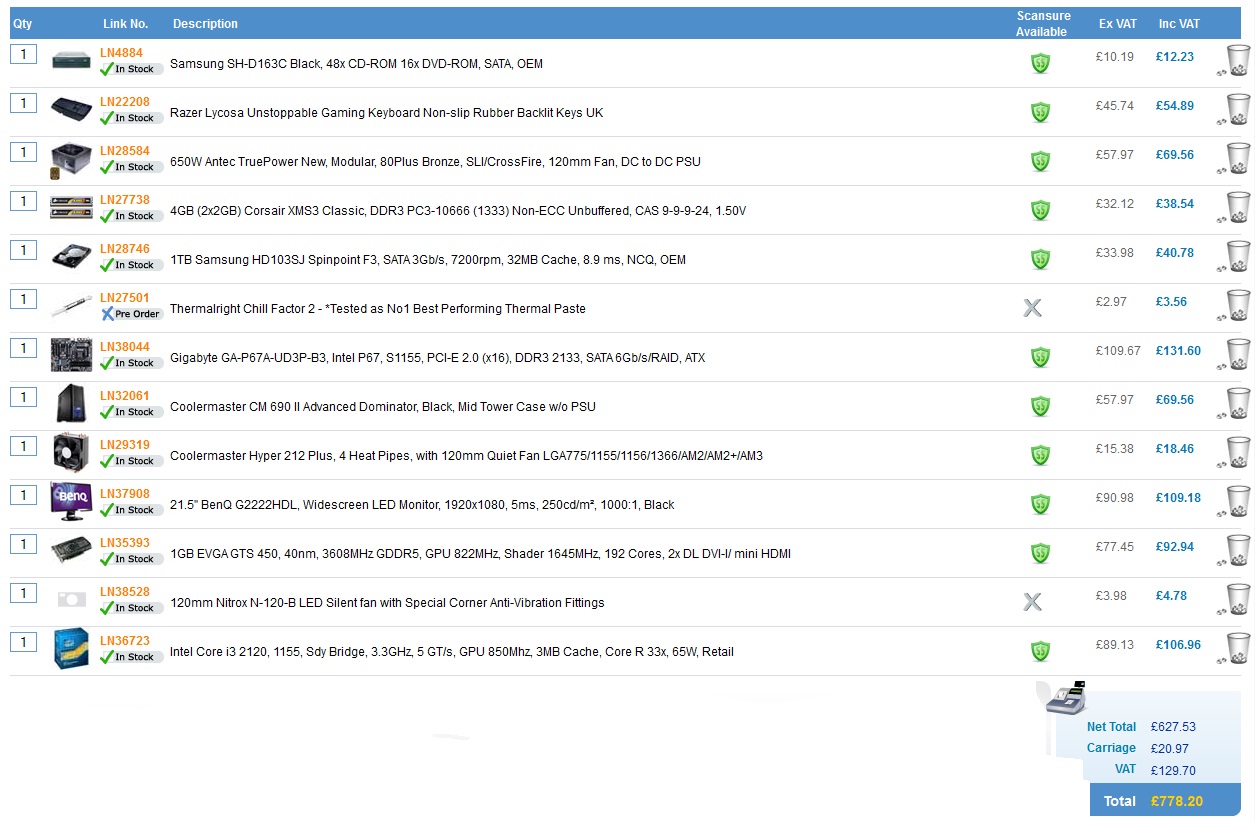Image resolution: width=1255 pixels, height=821 pixels.
Task: Open product link LN28584
Action: tap(125, 151)
